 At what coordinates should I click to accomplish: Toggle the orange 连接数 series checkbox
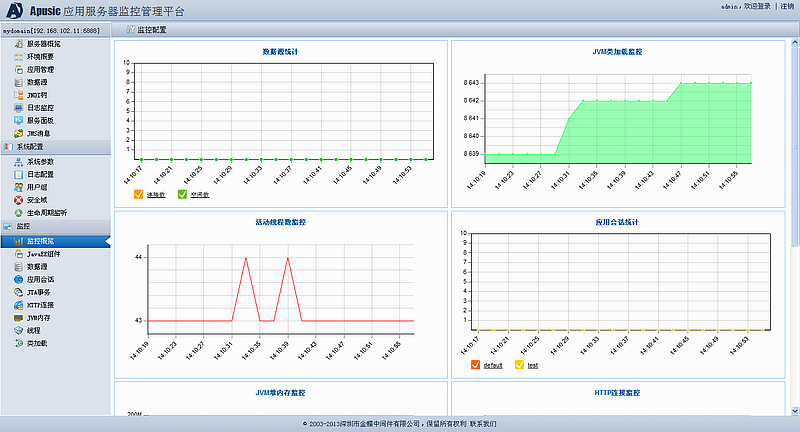pyautogui.click(x=138, y=194)
